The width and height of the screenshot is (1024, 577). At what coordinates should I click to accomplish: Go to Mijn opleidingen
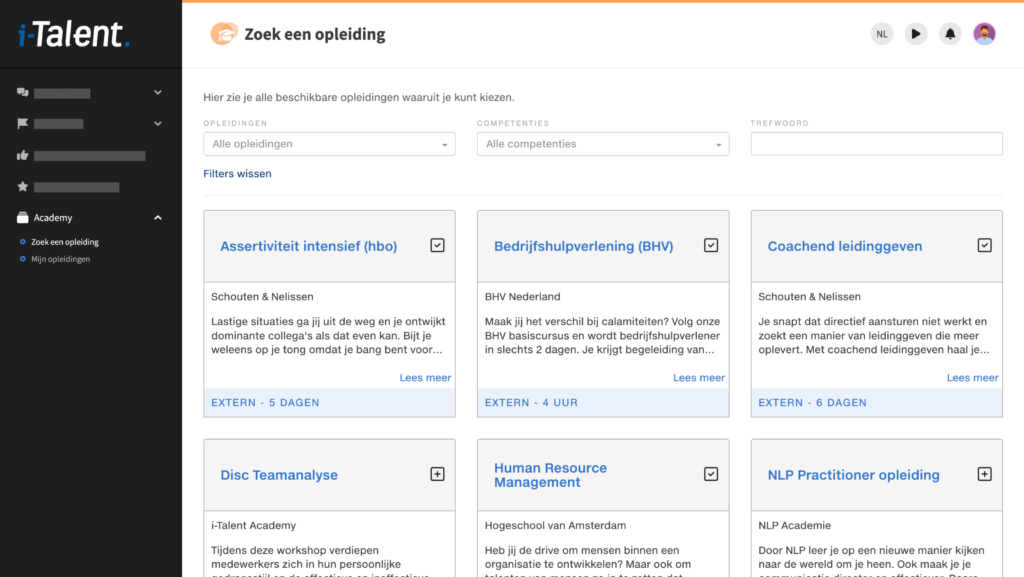pyautogui.click(x=60, y=259)
